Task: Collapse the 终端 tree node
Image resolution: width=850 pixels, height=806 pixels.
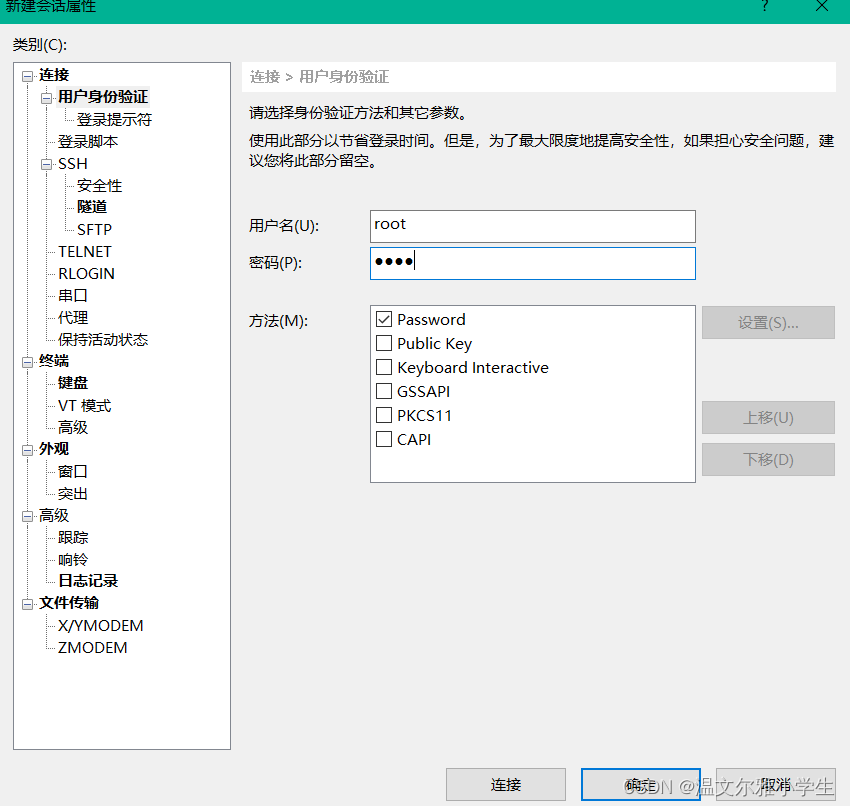Action: coord(27,362)
